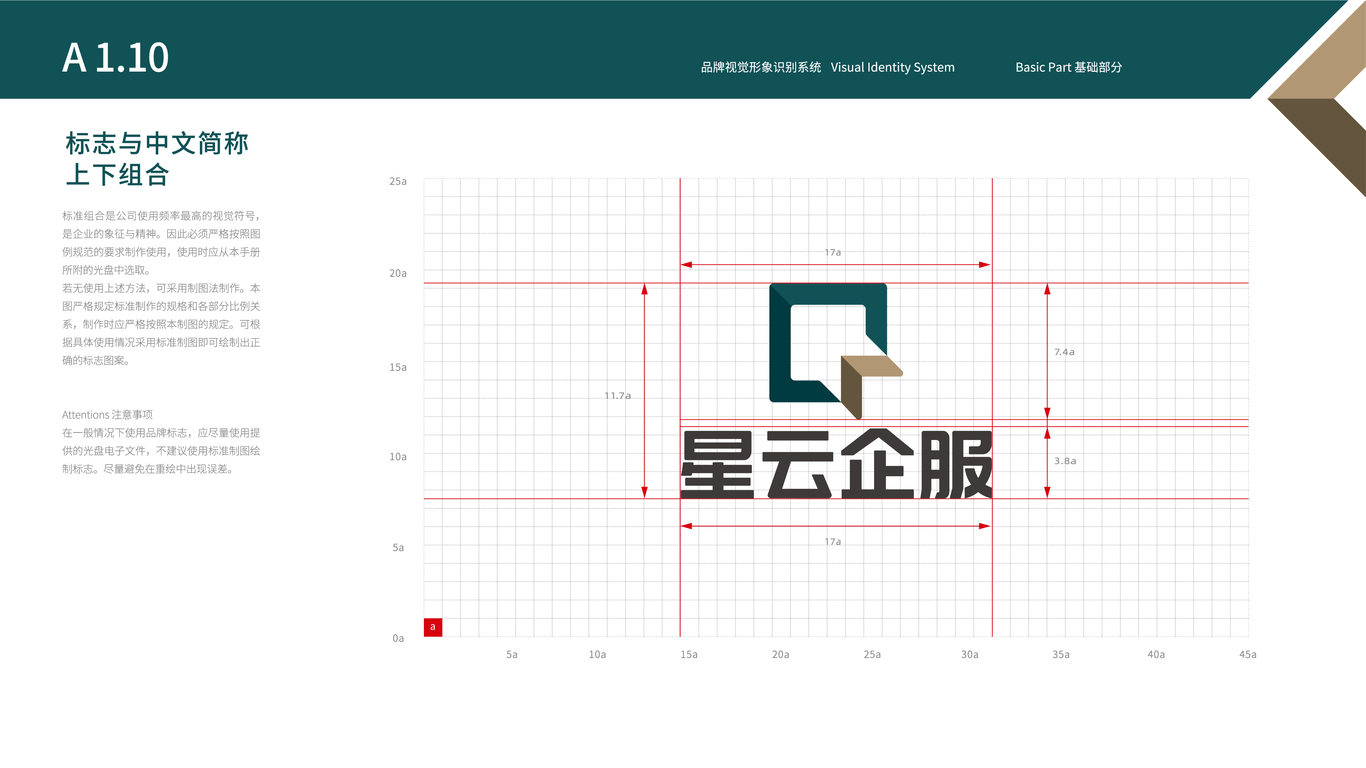Select the line 确的标志图案。

[95, 360]
